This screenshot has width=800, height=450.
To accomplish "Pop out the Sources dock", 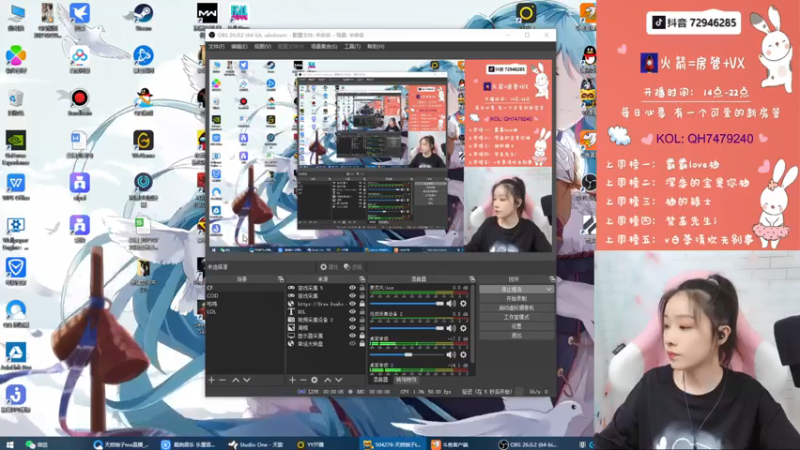I will (362, 279).
